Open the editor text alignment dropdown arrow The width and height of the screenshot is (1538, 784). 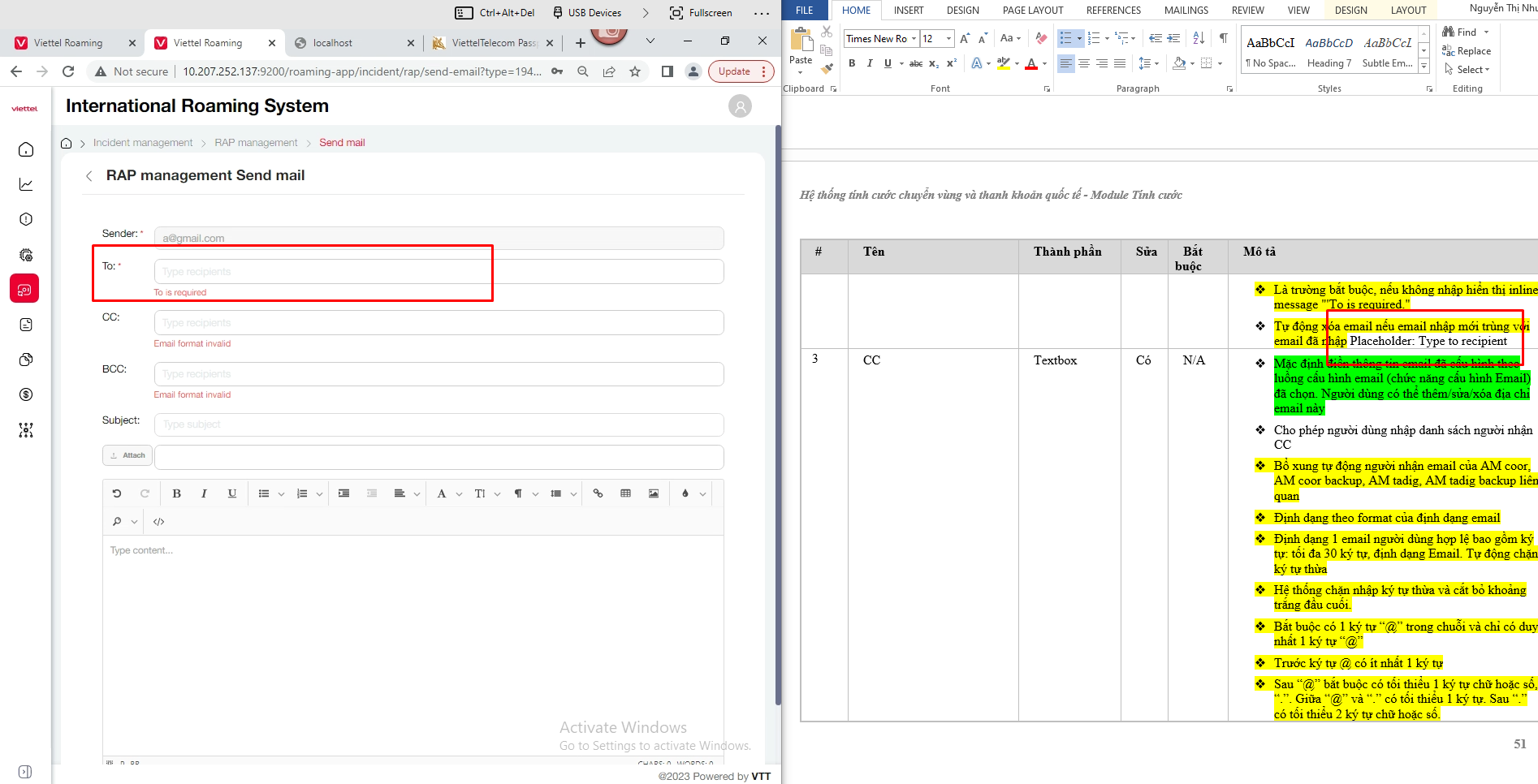coord(417,494)
